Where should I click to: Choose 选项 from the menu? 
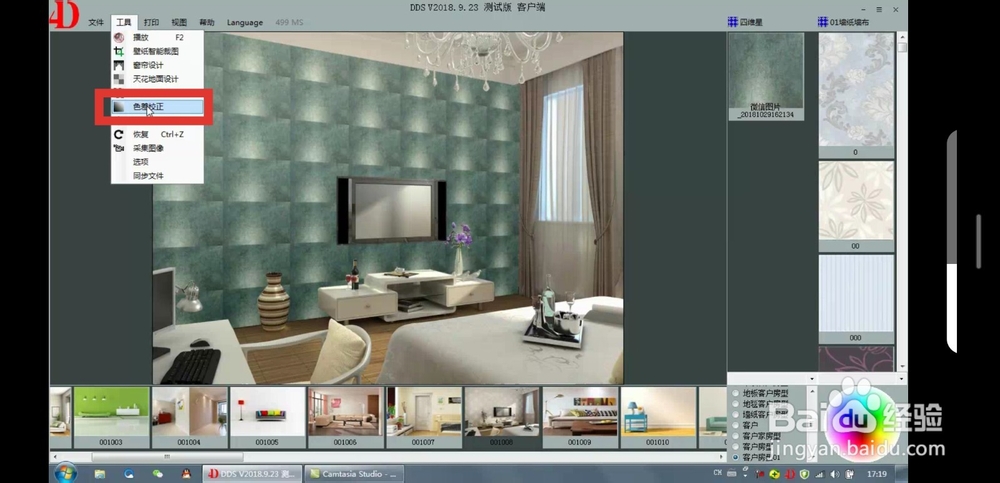(158, 162)
